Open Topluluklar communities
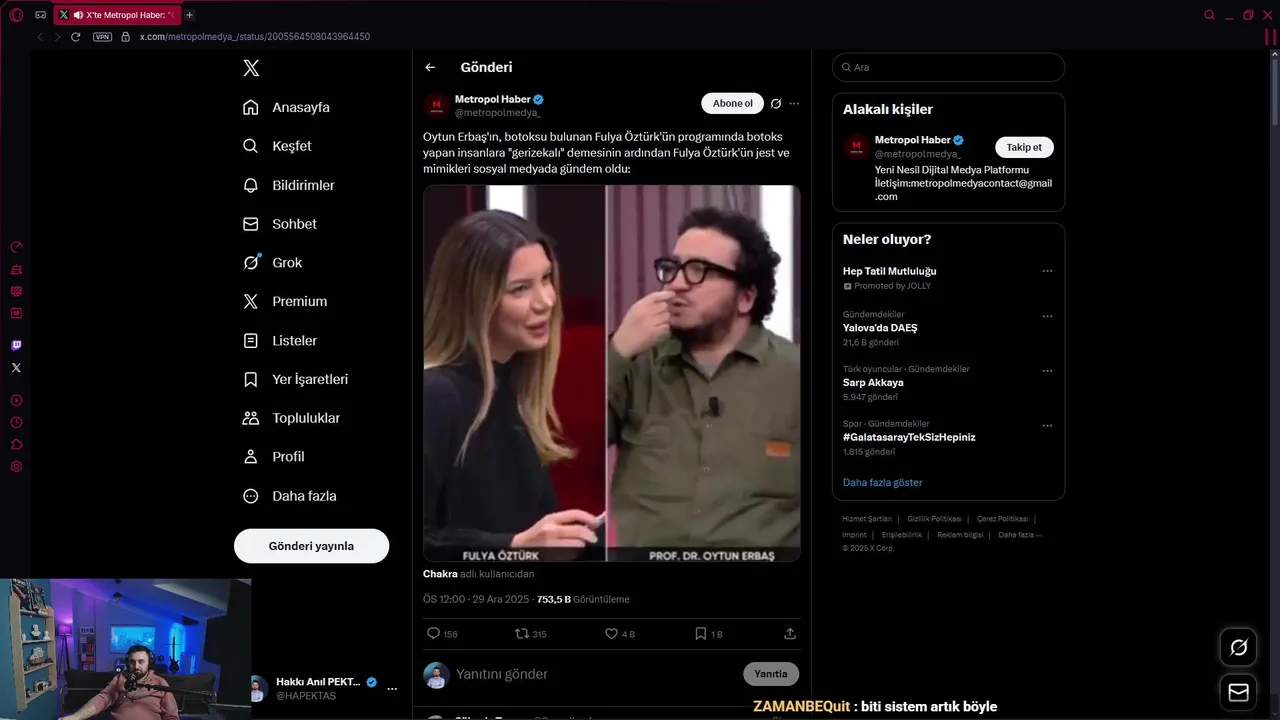This screenshot has height=720, width=1280. click(292, 418)
